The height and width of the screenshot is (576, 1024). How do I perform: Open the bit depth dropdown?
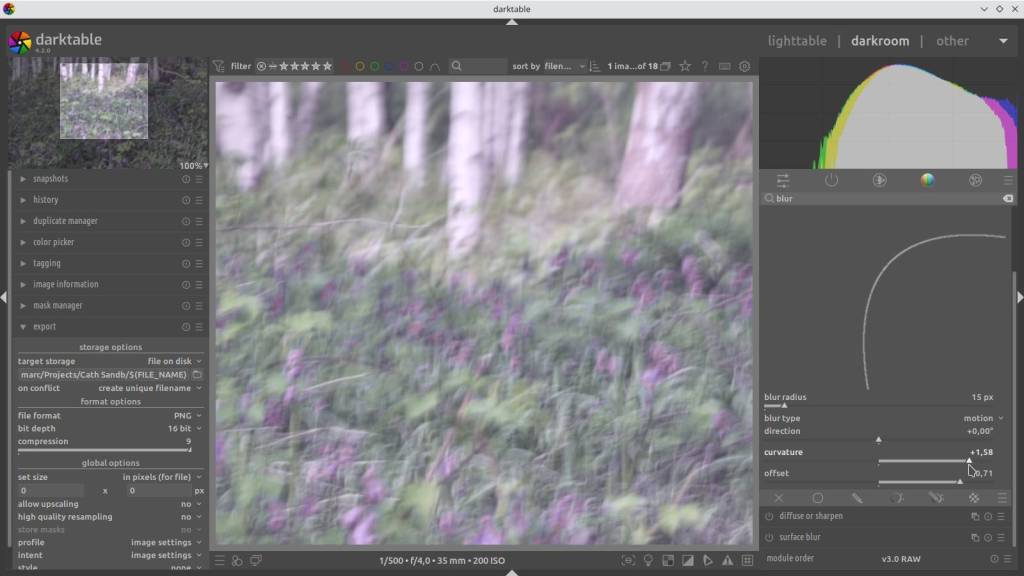(110, 429)
